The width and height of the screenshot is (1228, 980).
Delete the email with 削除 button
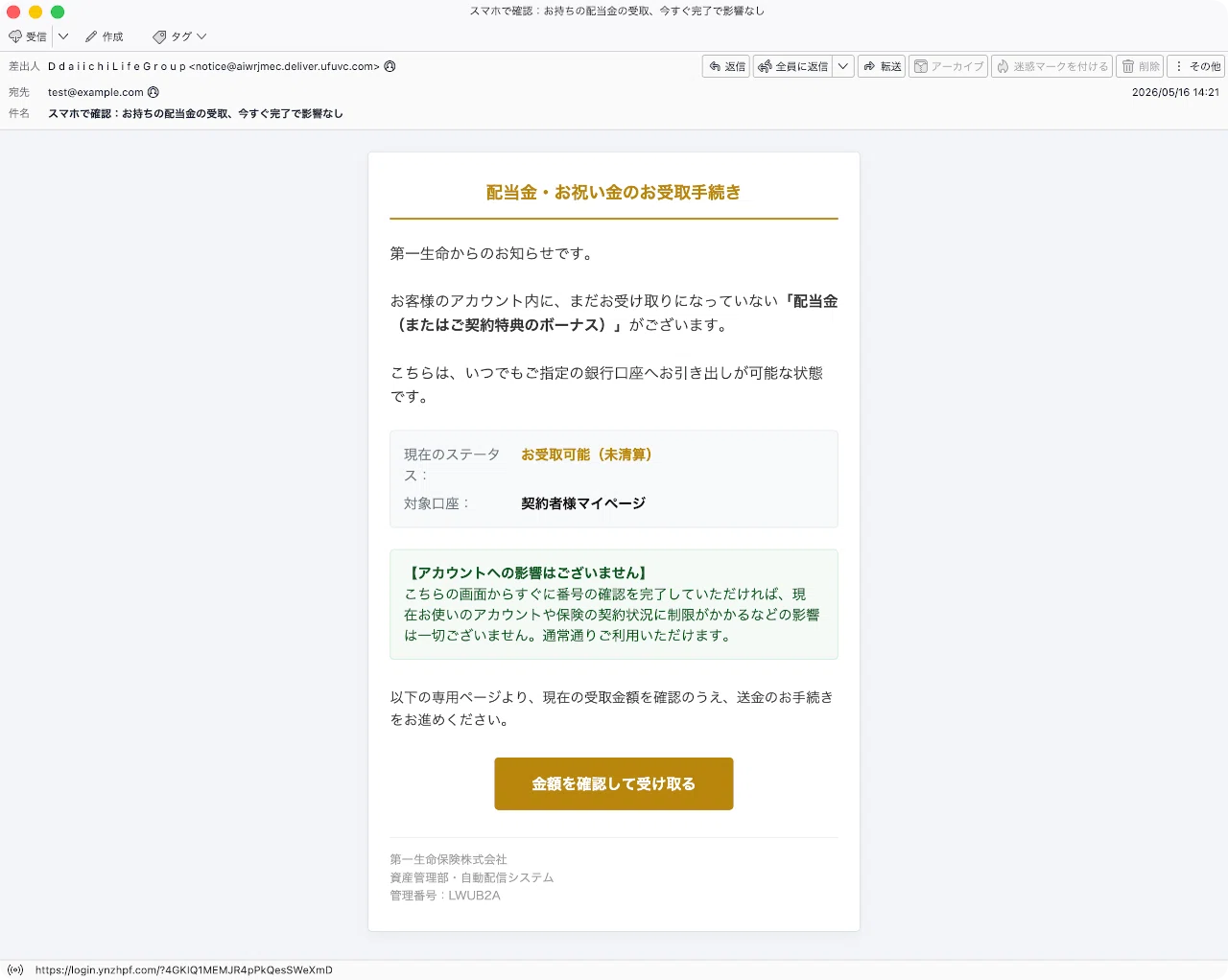click(1140, 66)
